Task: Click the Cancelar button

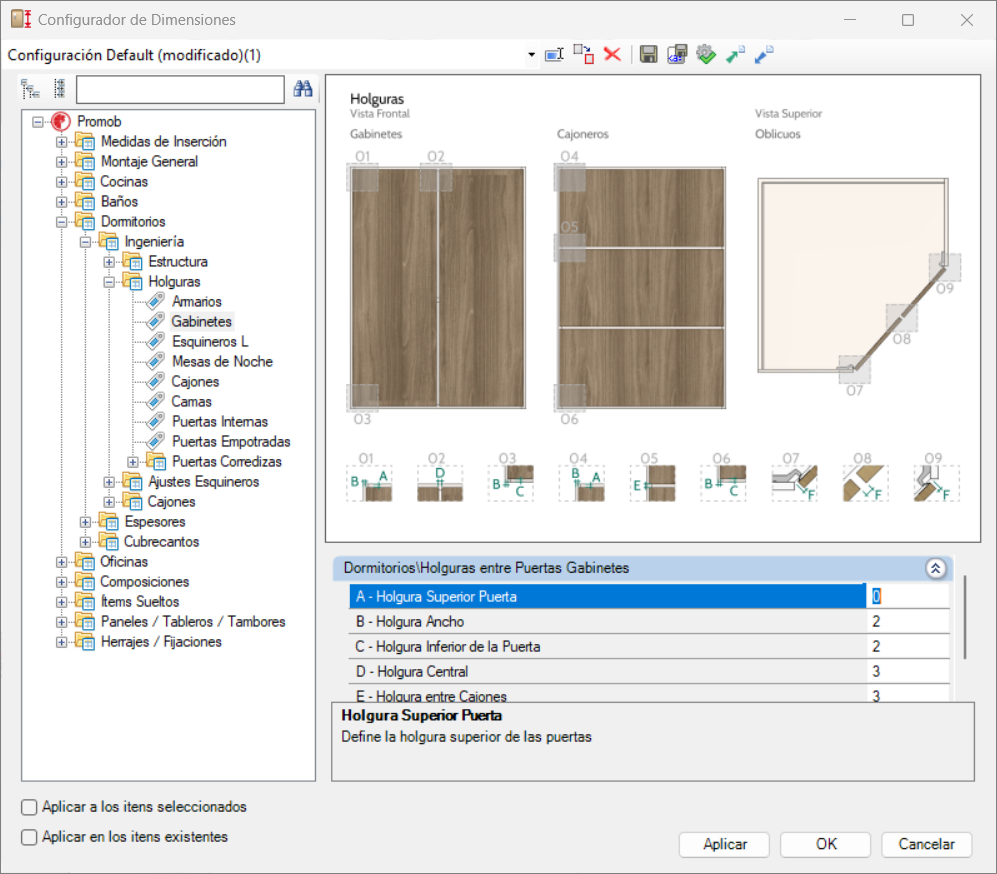Action: point(926,844)
